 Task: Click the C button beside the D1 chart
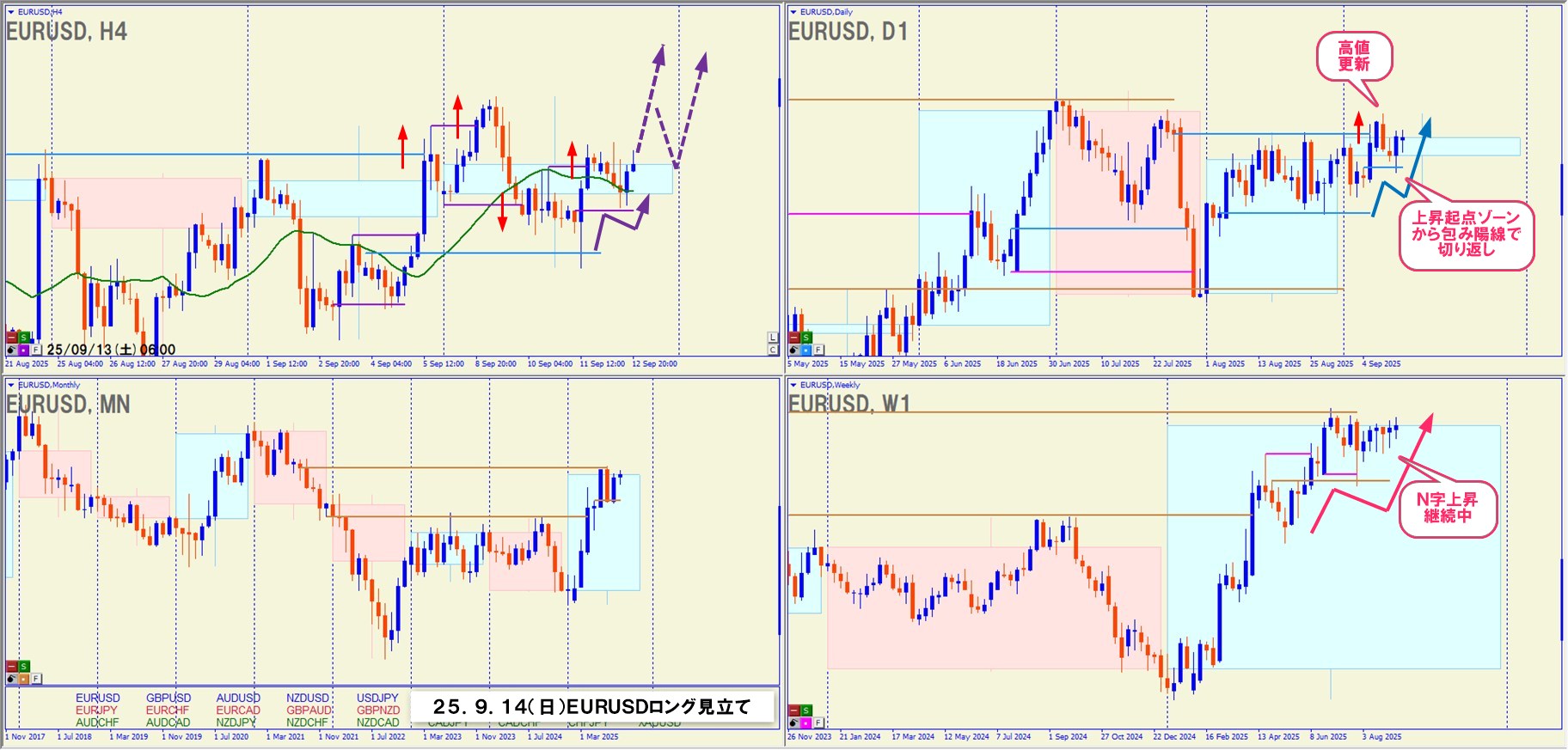[772, 350]
